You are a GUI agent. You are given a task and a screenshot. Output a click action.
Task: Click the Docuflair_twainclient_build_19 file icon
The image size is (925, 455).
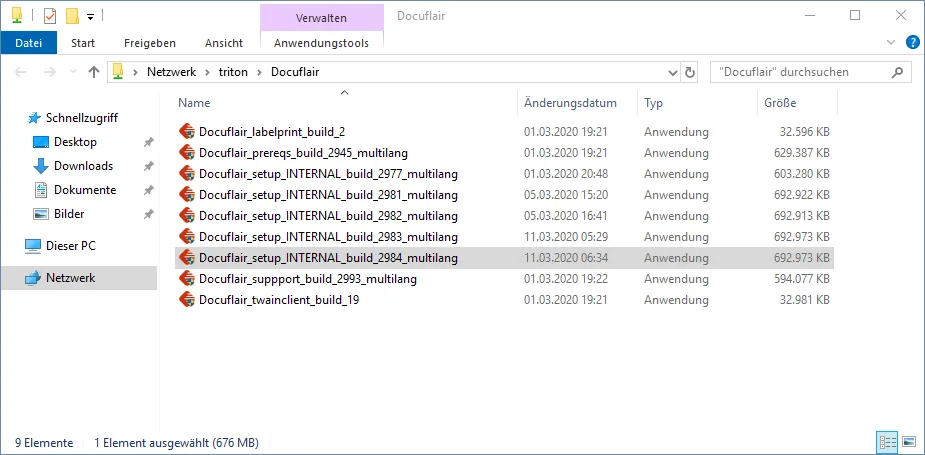click(186, 300)
